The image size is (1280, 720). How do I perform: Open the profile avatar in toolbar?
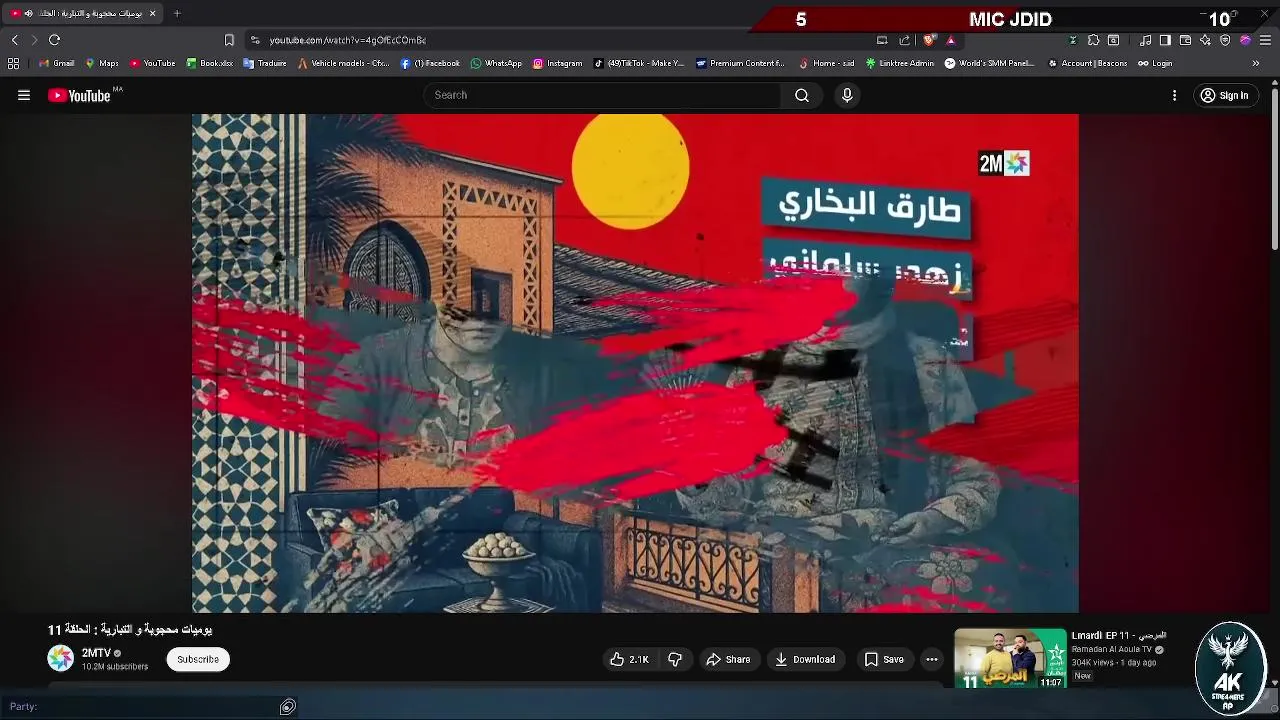(x=1245, y=40)
